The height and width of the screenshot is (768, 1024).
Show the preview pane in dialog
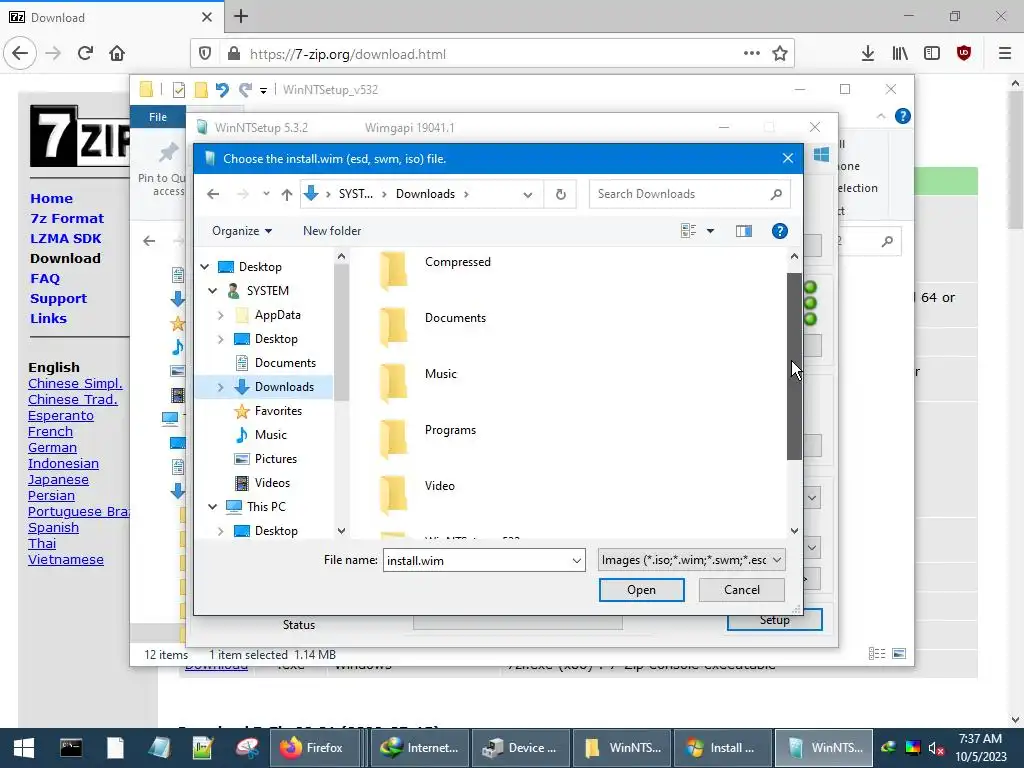[744, 231]
